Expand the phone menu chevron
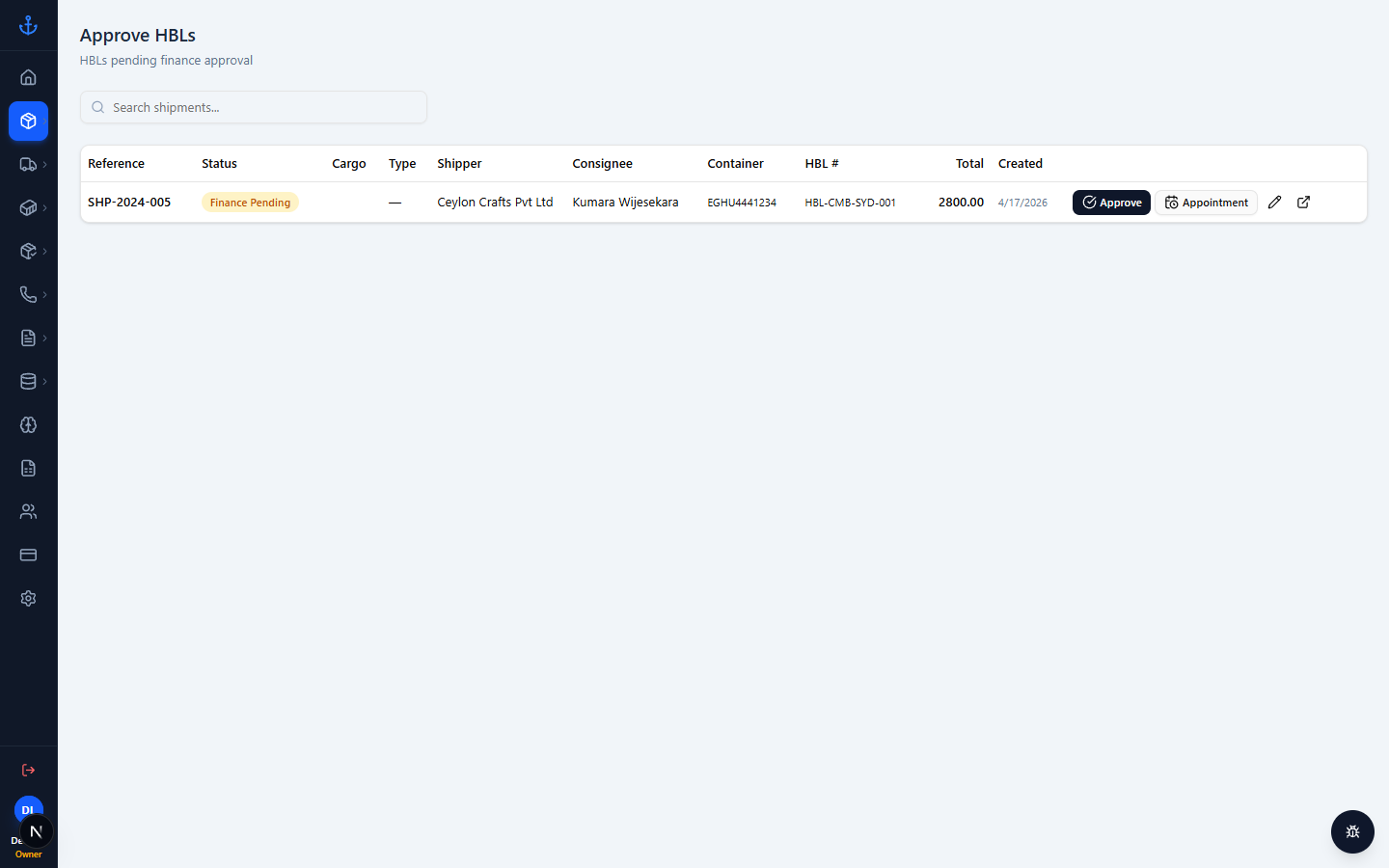The image size is (1389, 868). [x=44, y=294]
